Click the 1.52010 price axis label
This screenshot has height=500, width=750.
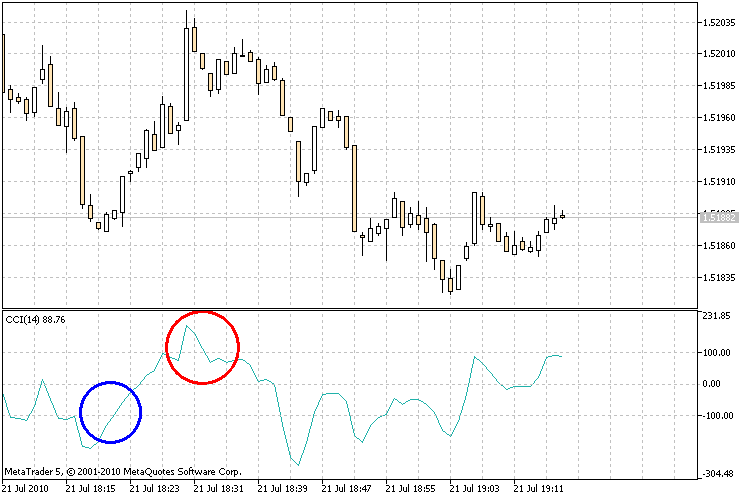point(719,54)
